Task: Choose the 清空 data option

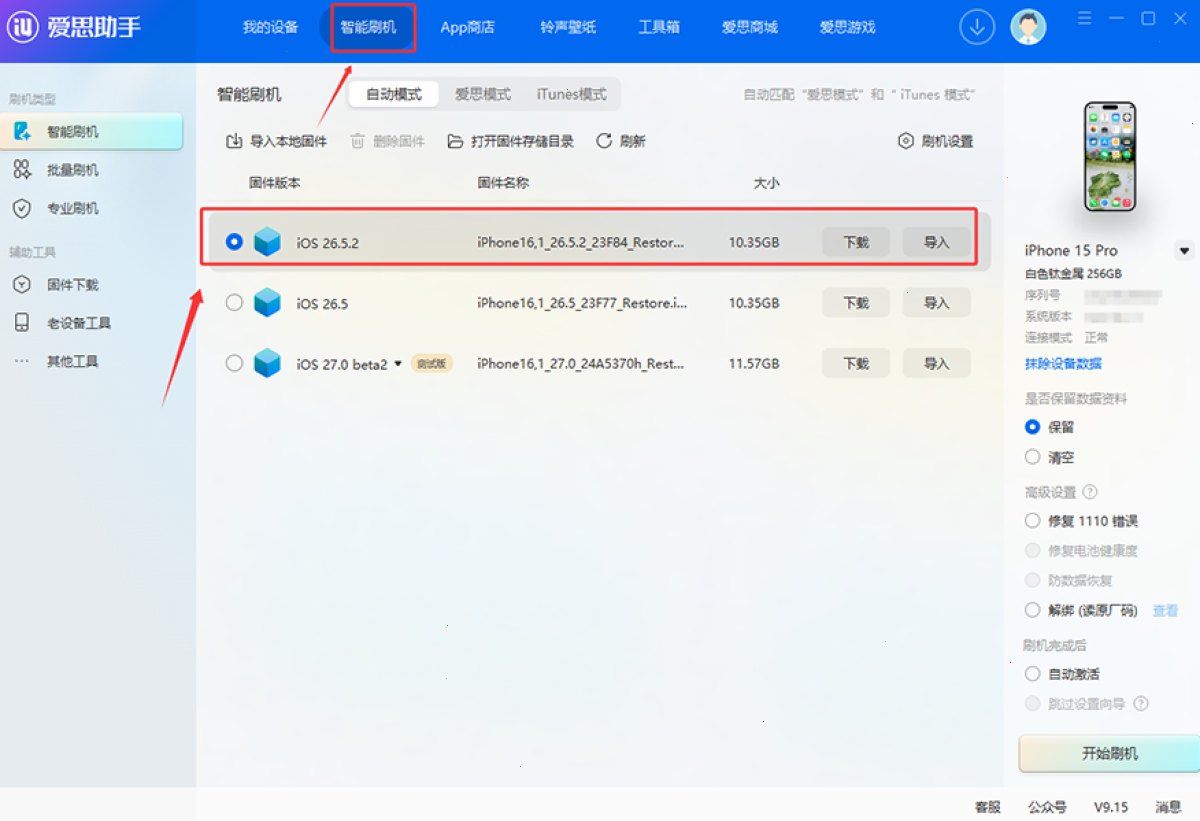Action: tap(1033, 457)
